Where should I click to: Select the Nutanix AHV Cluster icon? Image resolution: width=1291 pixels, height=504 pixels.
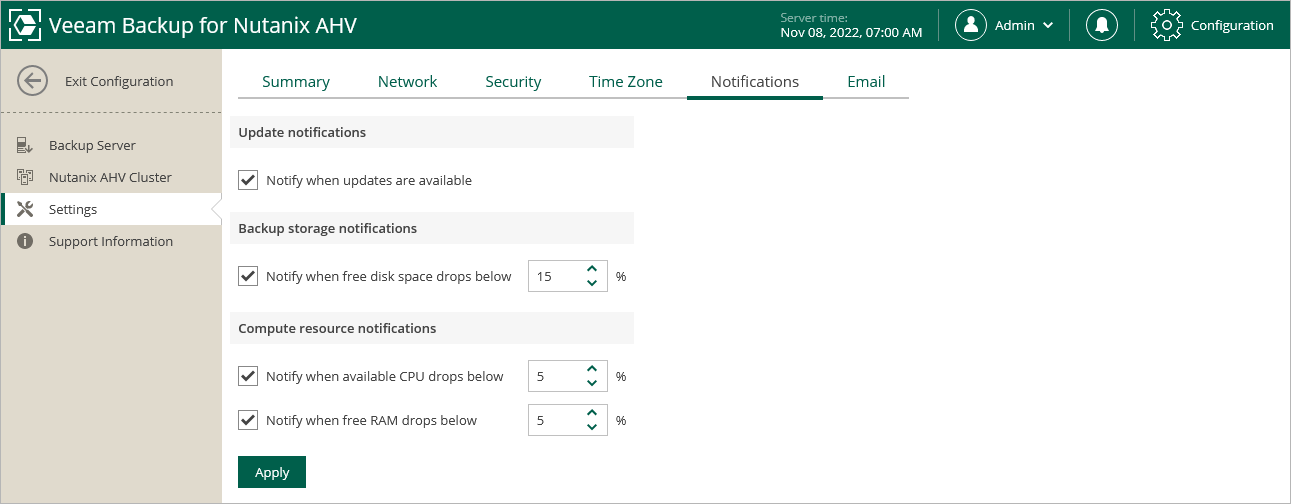26,178
